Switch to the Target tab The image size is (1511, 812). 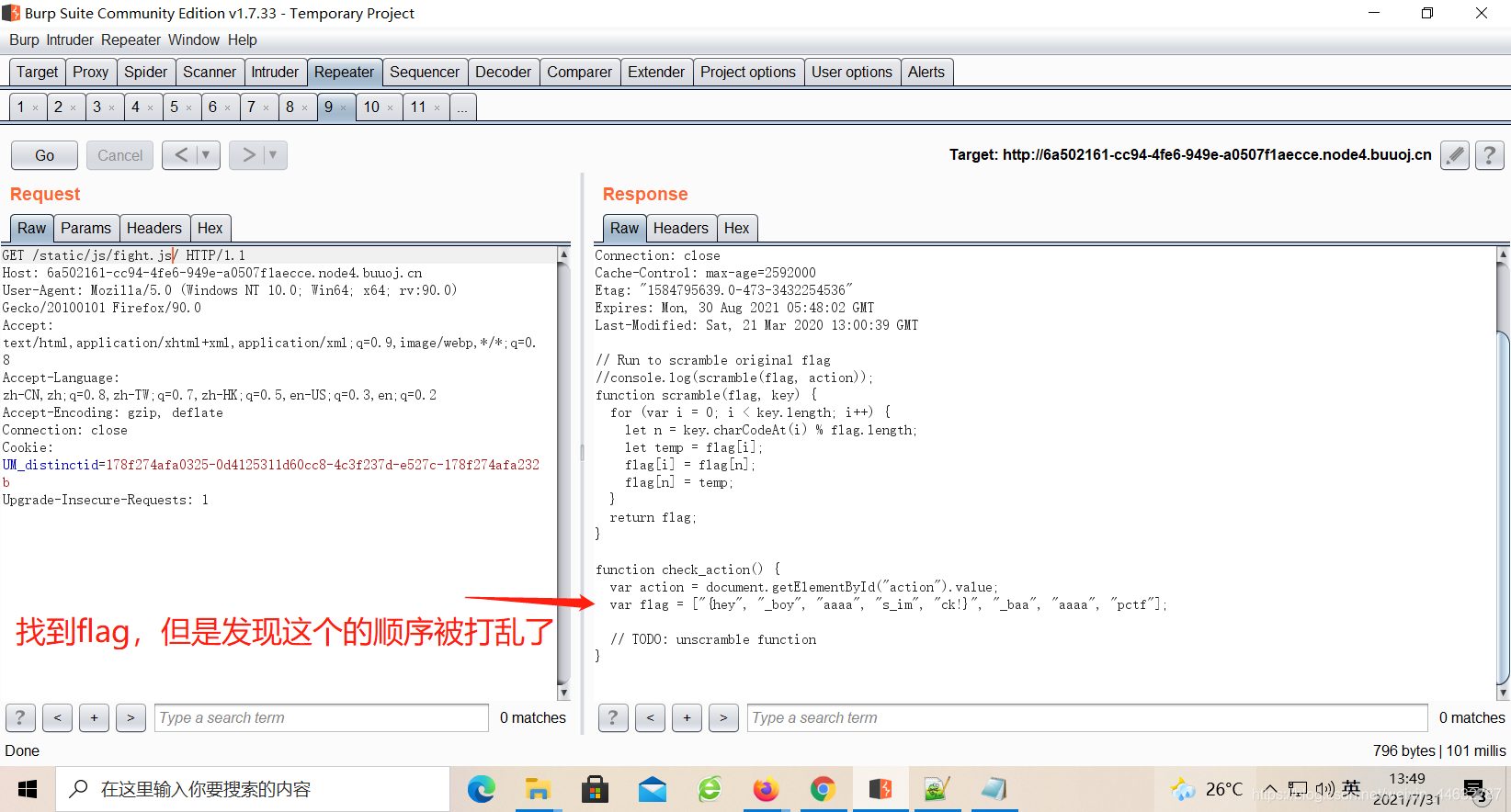tap(37, 72)
